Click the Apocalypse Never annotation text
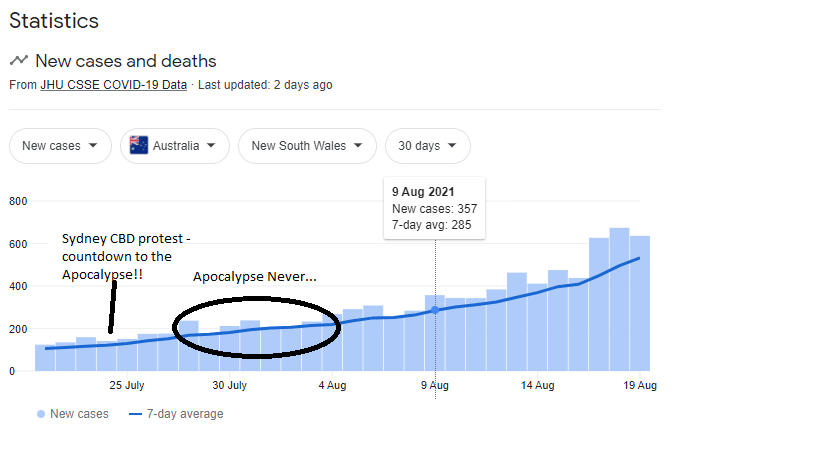The width and height of the screenshot is (819, 459). point(254,276)
